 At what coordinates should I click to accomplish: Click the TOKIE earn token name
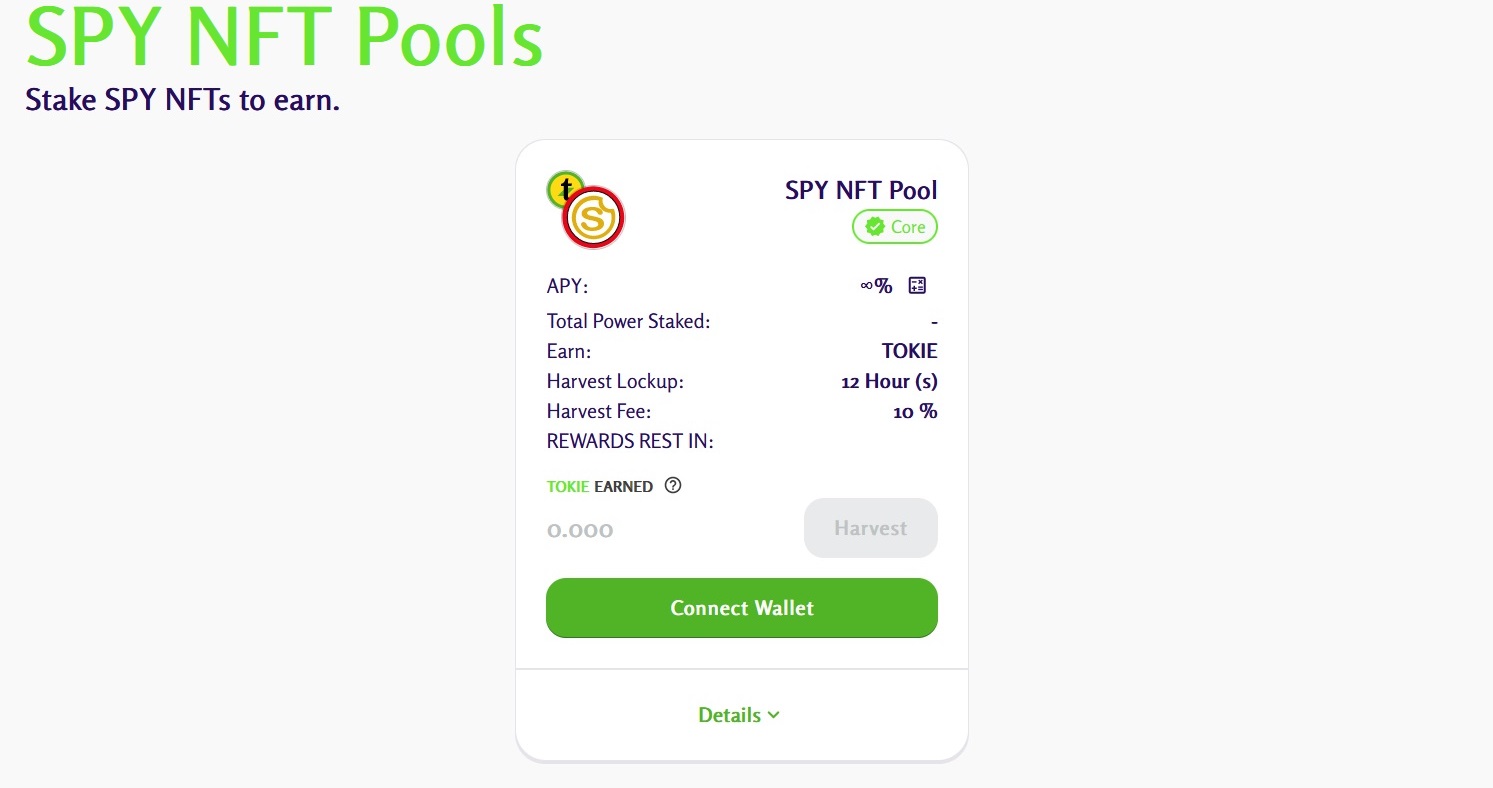click(909, 351)
